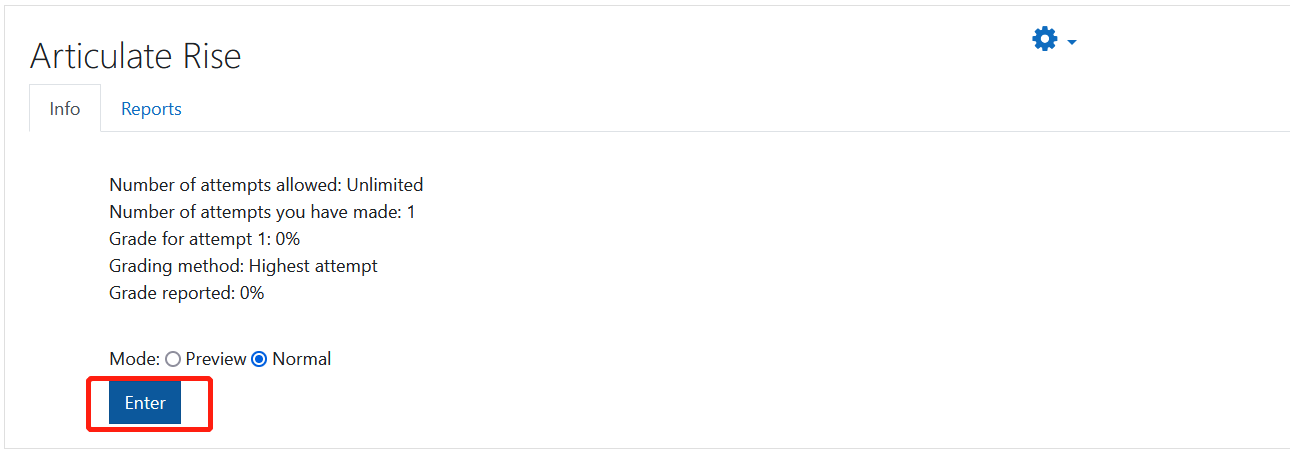1290x454 pixels.
Task: Click the Grade reported line
Action: 186,293
